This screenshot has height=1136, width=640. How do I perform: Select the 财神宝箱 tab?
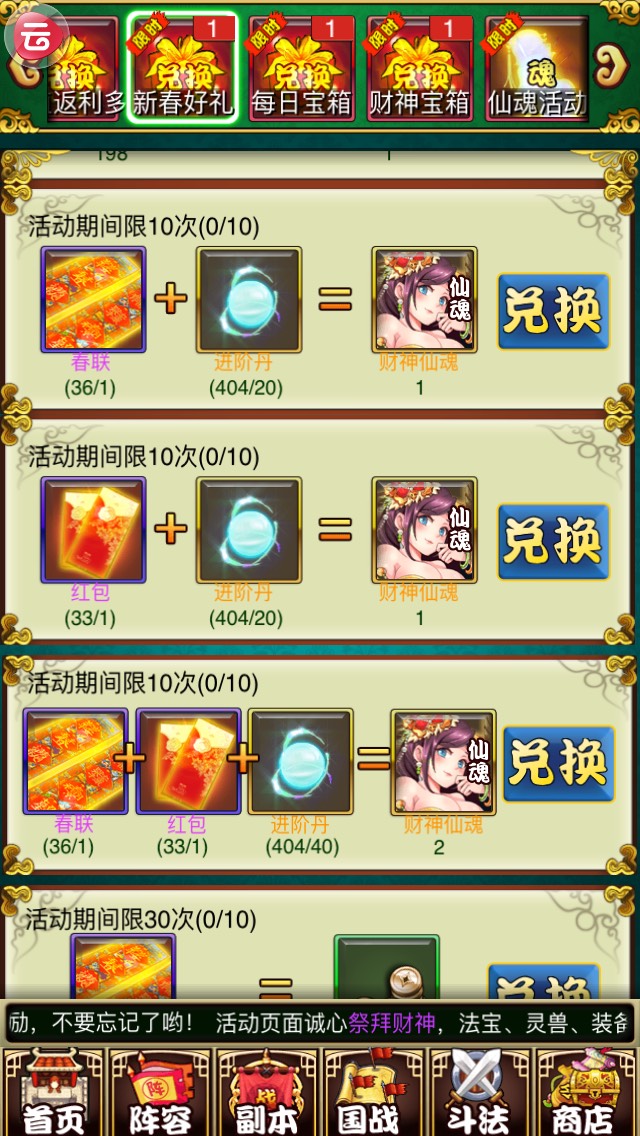point(420,68)
